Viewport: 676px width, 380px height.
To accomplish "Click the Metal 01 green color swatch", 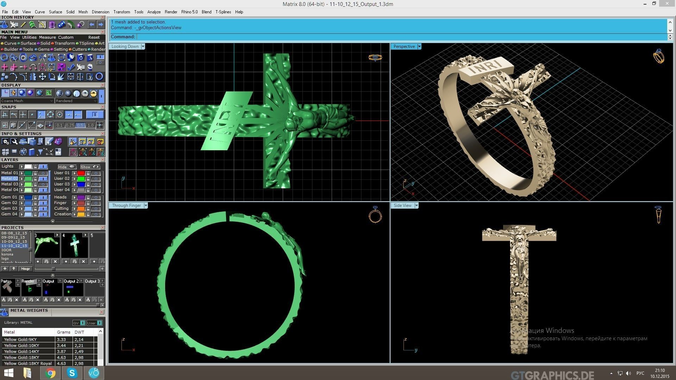I will pos(28,173).
